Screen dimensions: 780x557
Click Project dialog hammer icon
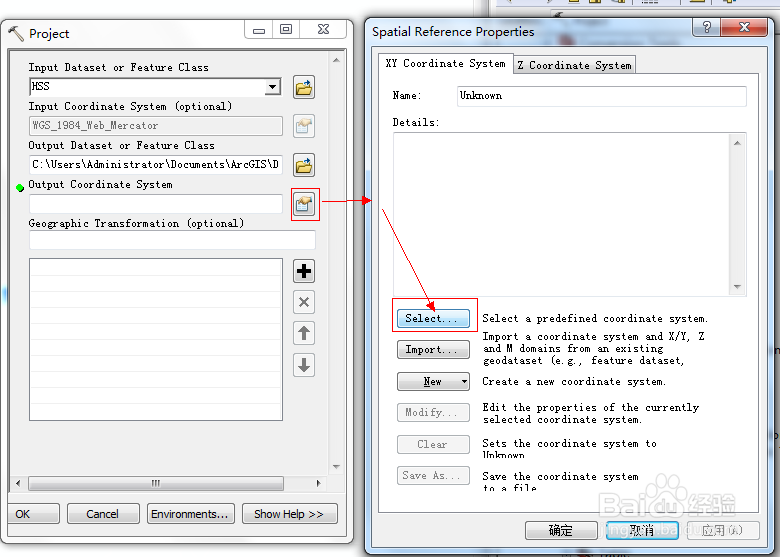pos(15,33)
